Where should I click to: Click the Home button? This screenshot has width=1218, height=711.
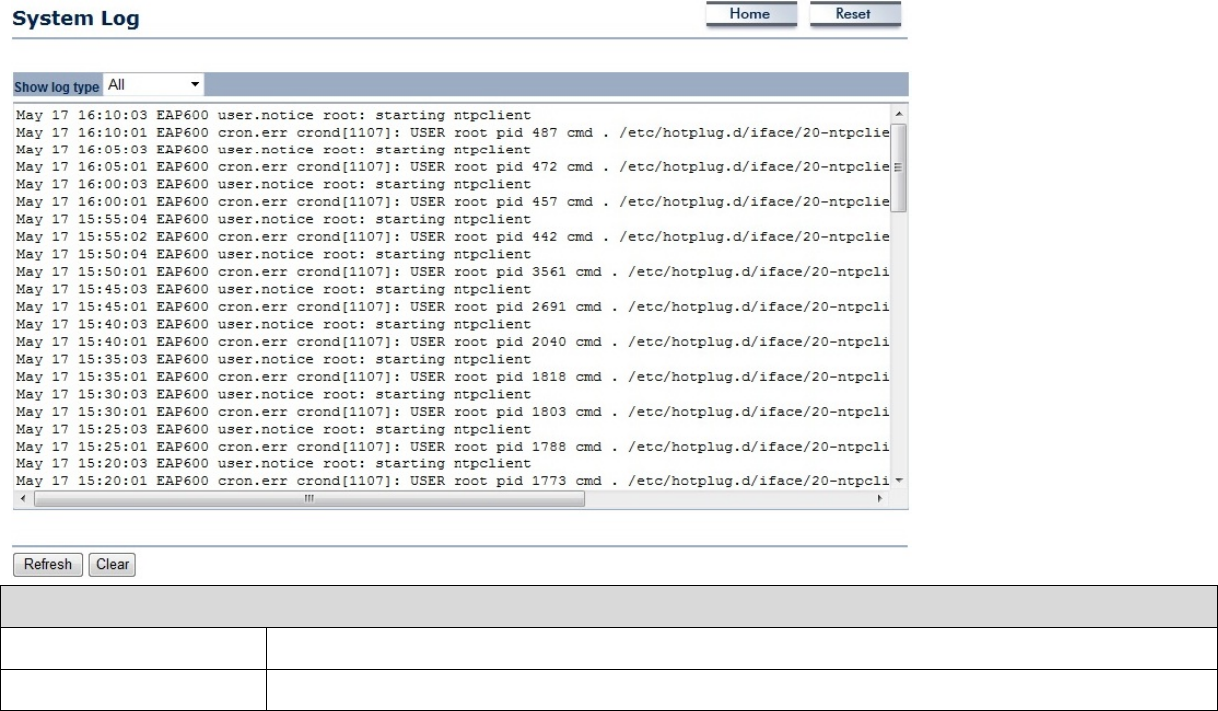coord(751,15)
